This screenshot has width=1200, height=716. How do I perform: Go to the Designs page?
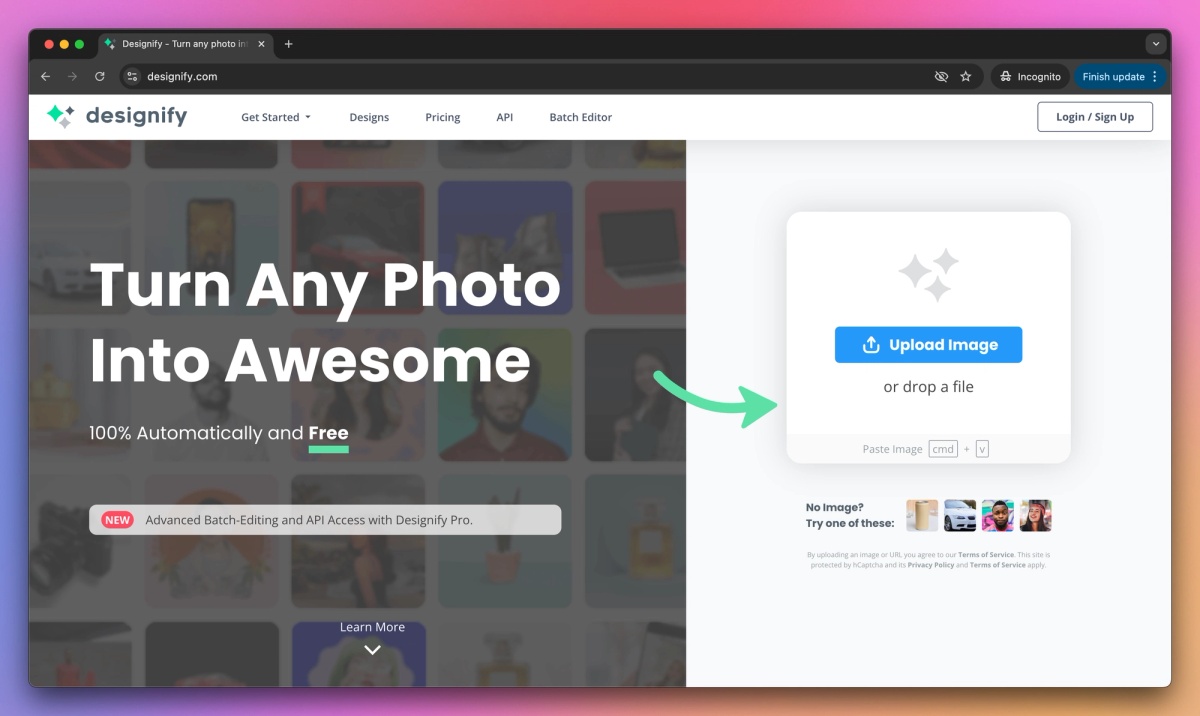point(369,117)
